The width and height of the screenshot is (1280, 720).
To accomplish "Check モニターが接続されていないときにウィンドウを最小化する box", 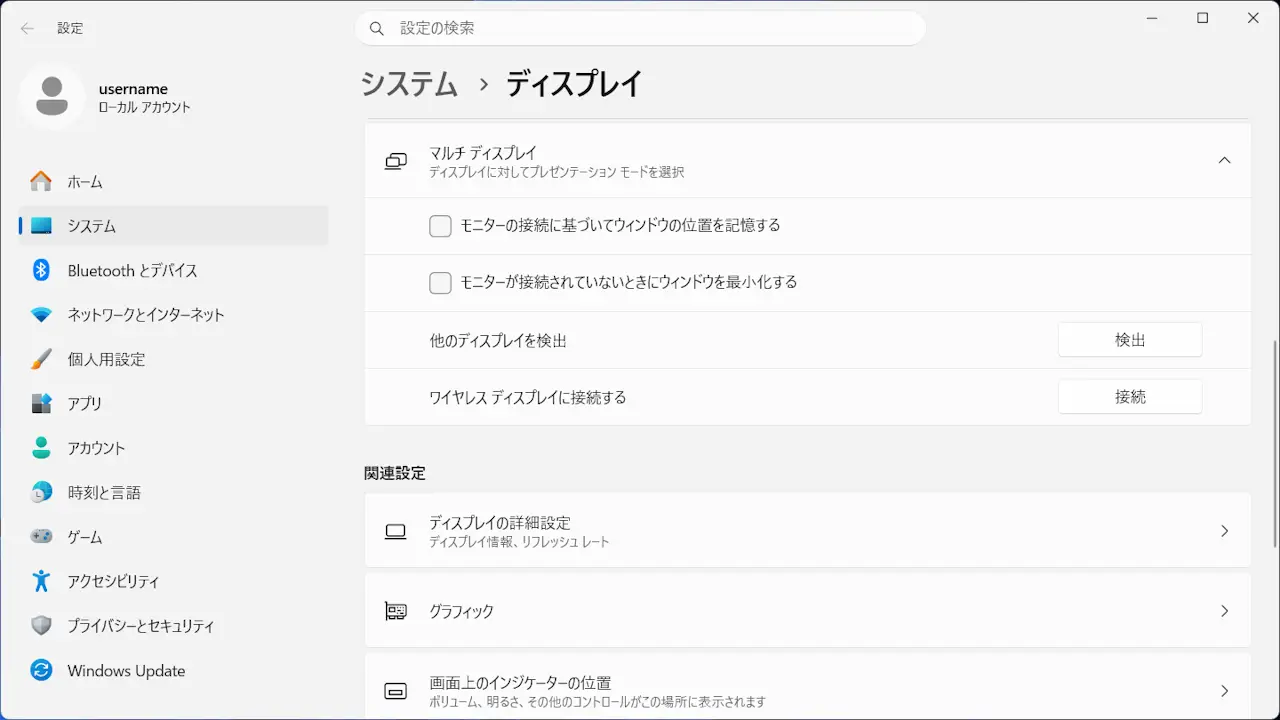I will click(x=440, y=283).
